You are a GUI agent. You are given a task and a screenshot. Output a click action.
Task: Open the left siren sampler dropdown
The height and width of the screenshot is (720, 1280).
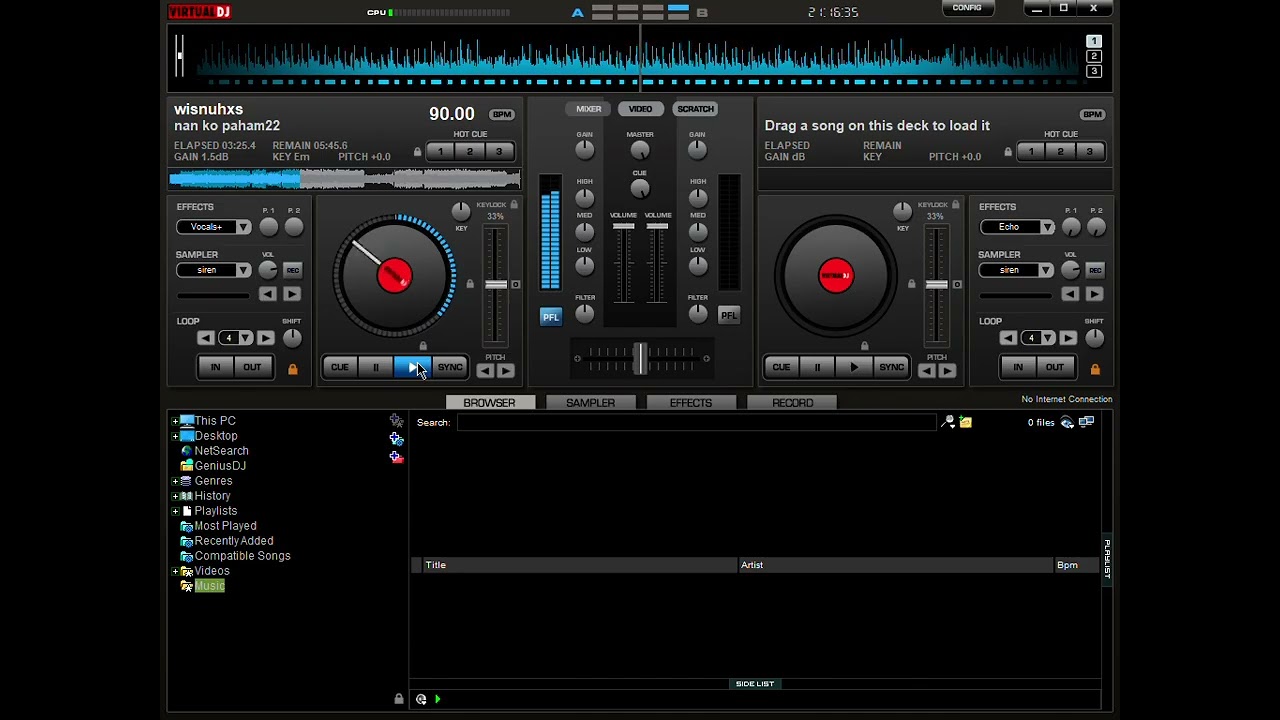click(243, 270)
